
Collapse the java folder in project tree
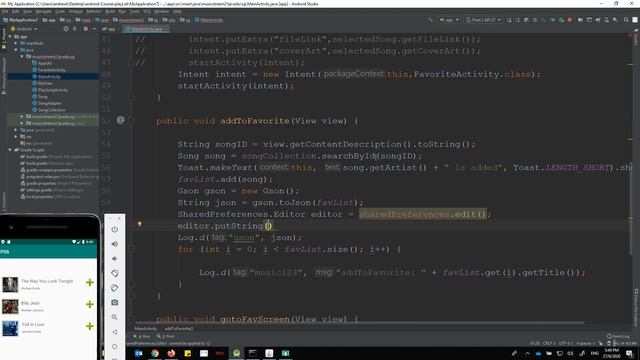16,50
